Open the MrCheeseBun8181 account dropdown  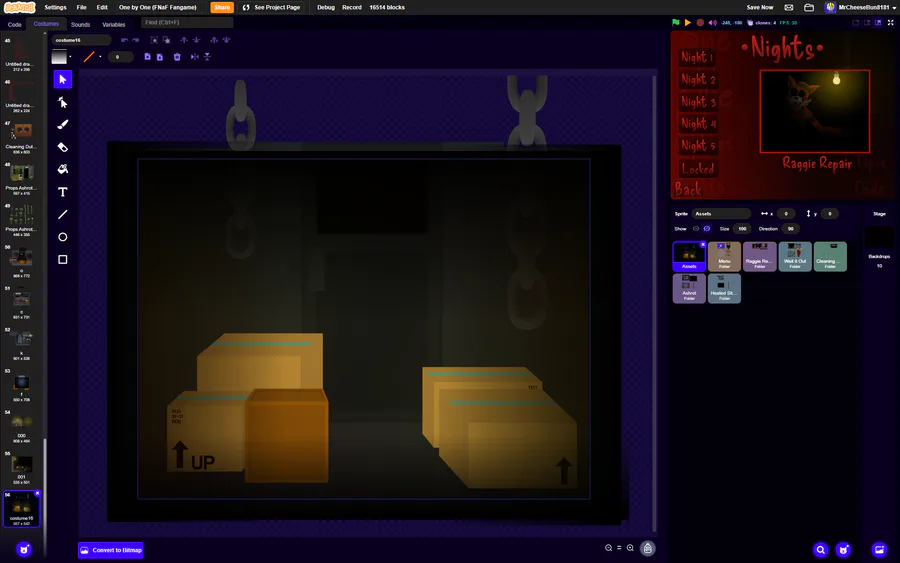click(x=860, y=7)
